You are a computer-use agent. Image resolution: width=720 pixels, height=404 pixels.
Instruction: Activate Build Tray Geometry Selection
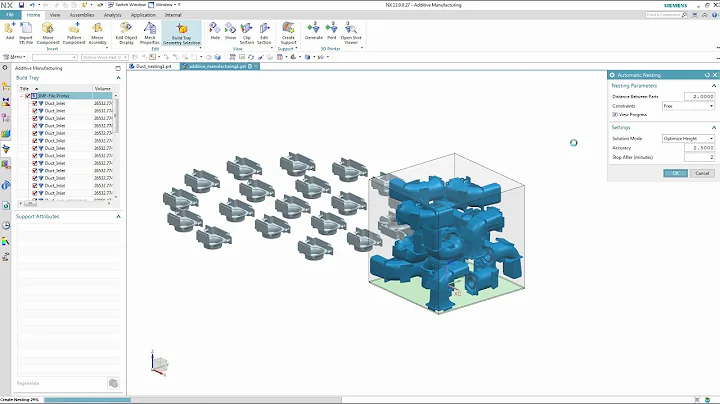[182, 33]
